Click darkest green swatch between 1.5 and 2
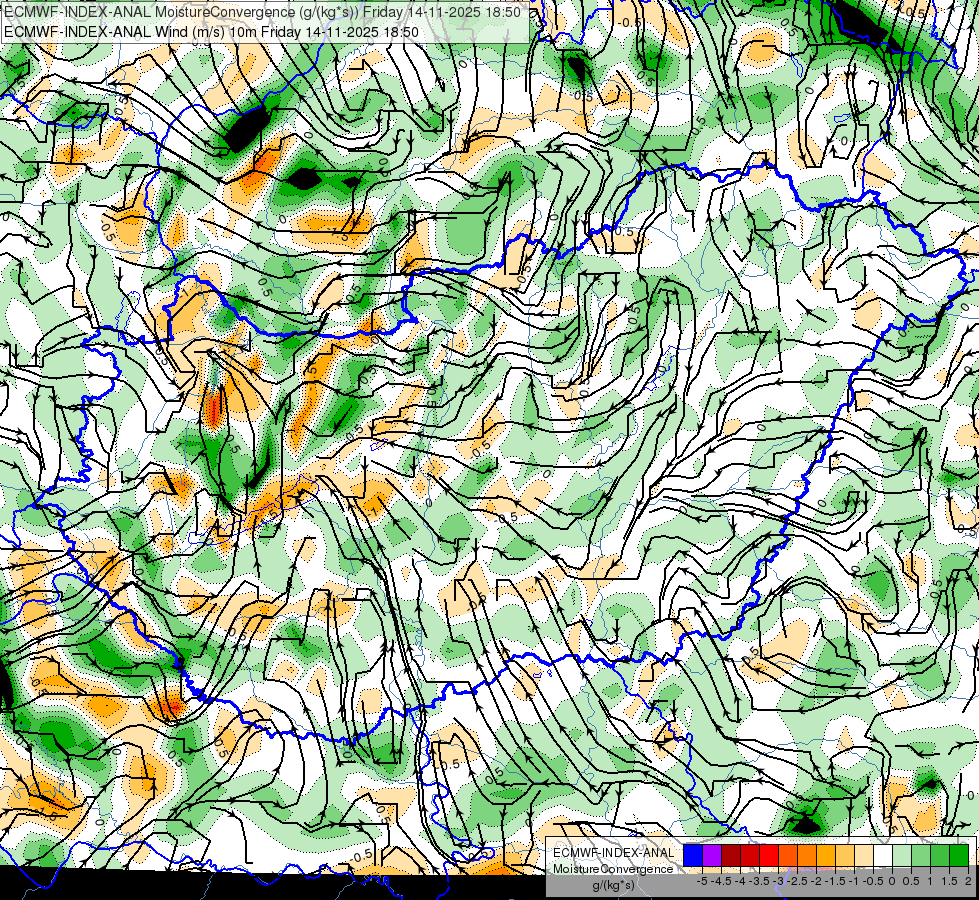Image resolution: width=979 pixels, height=900 pixels. tap(959, 856)
